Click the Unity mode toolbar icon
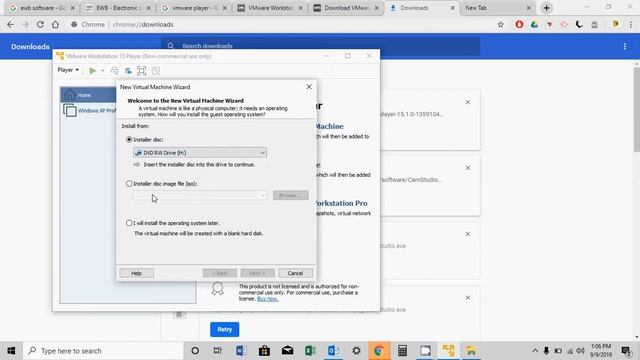The image size is (640, 360). tap(156, 71)
